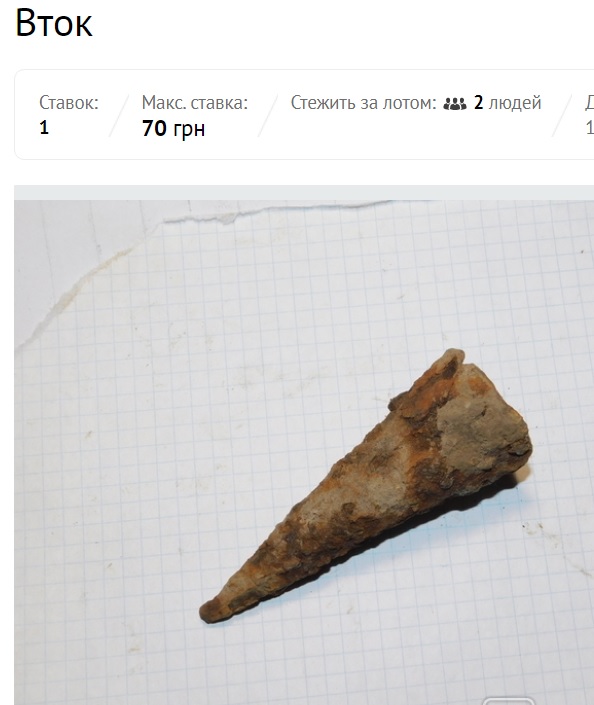
Task: Click the bid count "1"
Action: pyautogui.click(x=44, y=128)
